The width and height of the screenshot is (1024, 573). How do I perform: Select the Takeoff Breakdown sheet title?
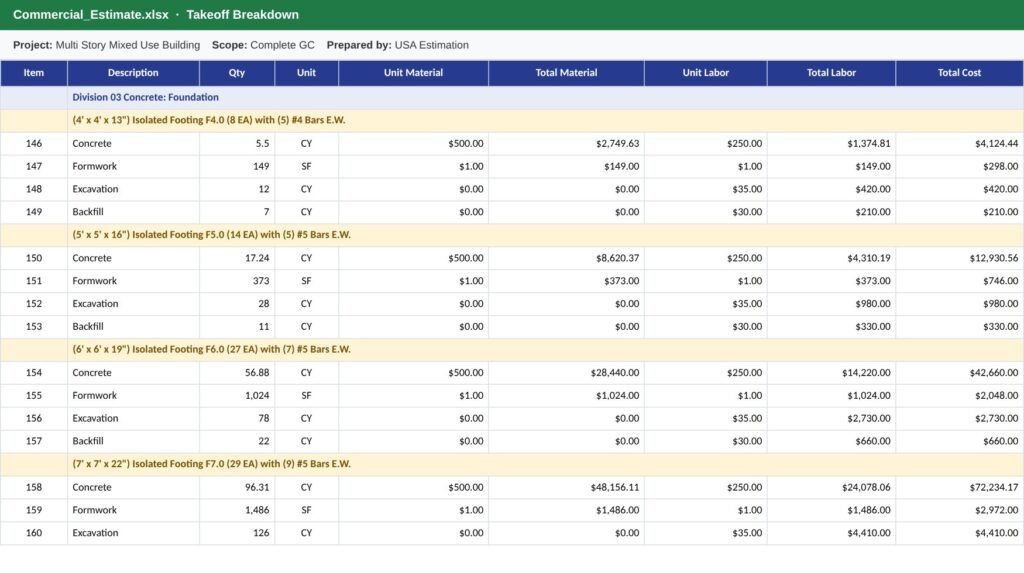[x=242, y=14]
